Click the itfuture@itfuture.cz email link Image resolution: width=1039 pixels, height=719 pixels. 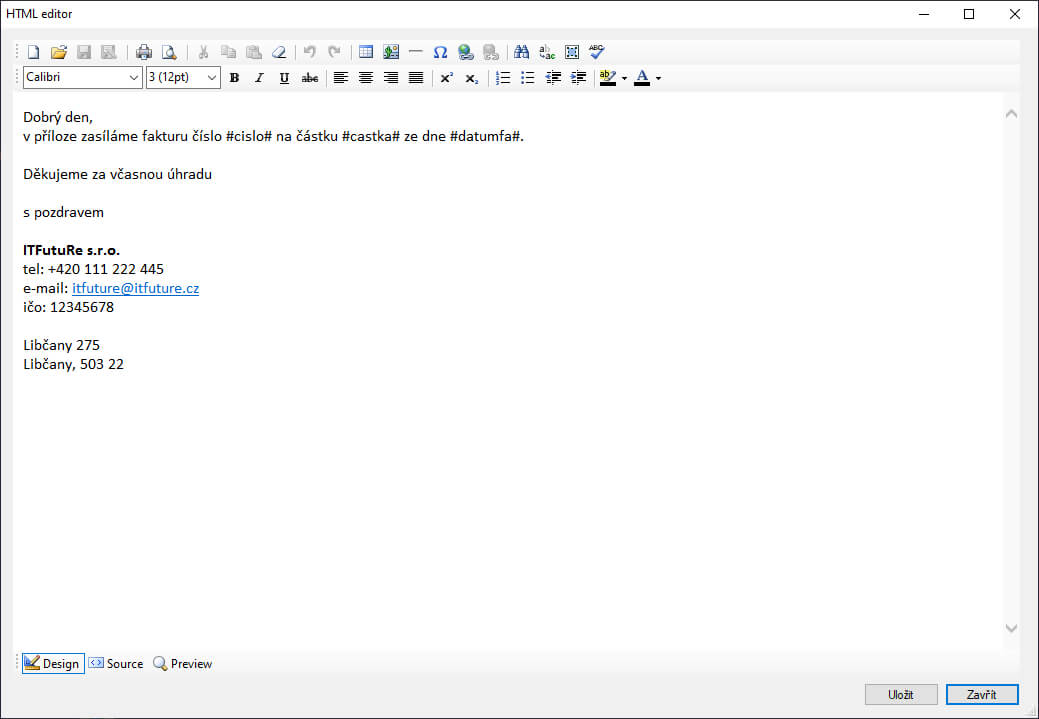tap(135, 288)
